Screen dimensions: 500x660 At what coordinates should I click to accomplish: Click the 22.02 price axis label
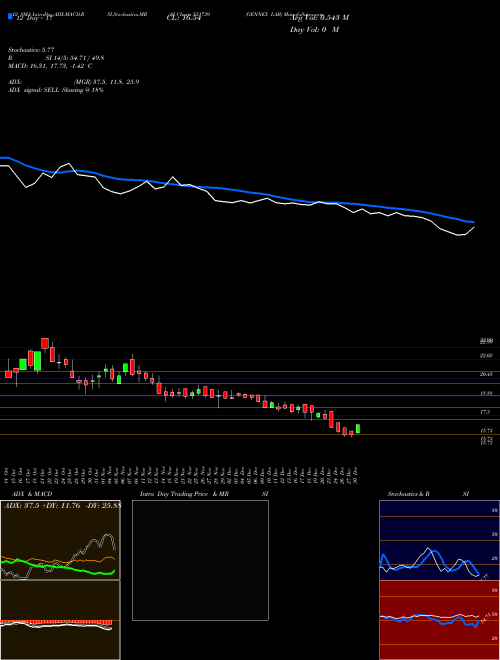487,356
